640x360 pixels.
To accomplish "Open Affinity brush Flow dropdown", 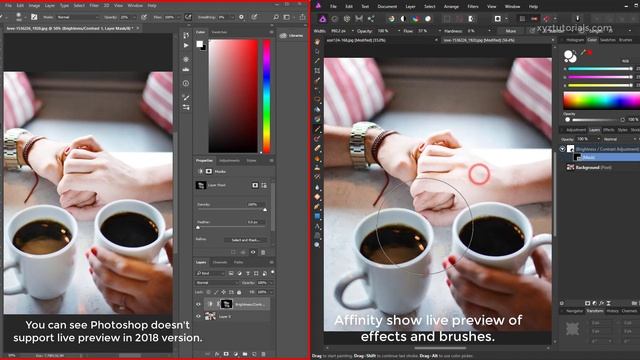I will click(440, 31).
